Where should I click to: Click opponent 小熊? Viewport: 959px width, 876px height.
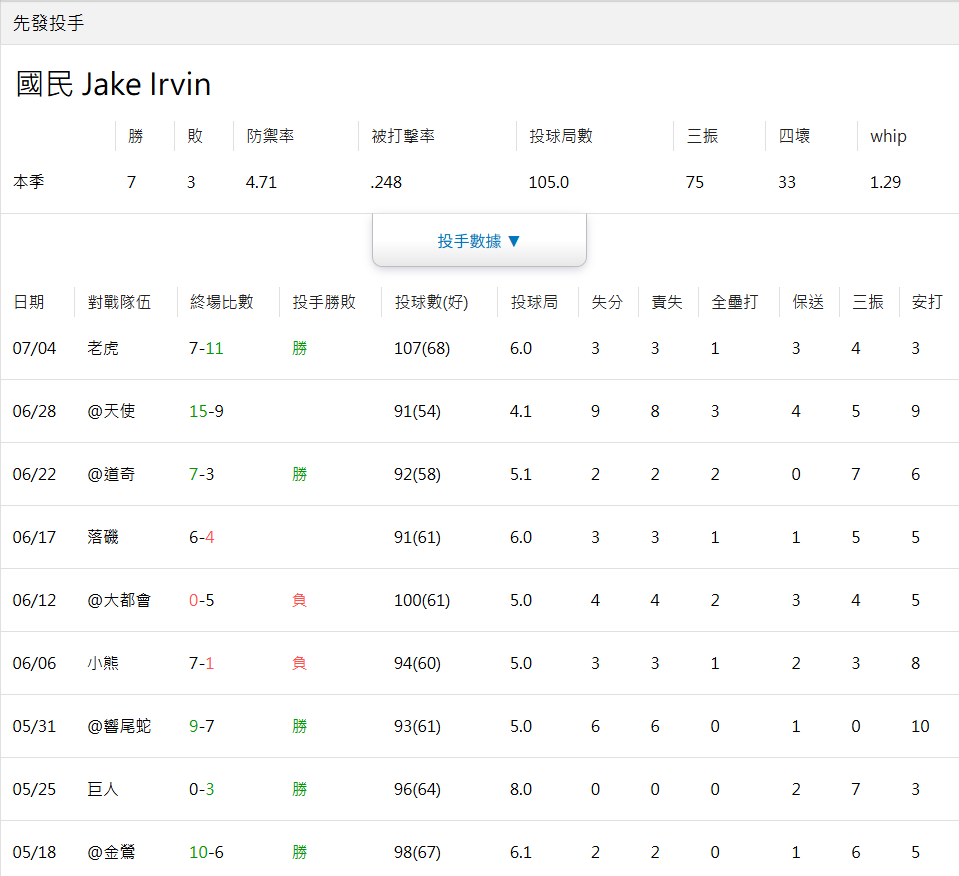(x=103, y=663)
